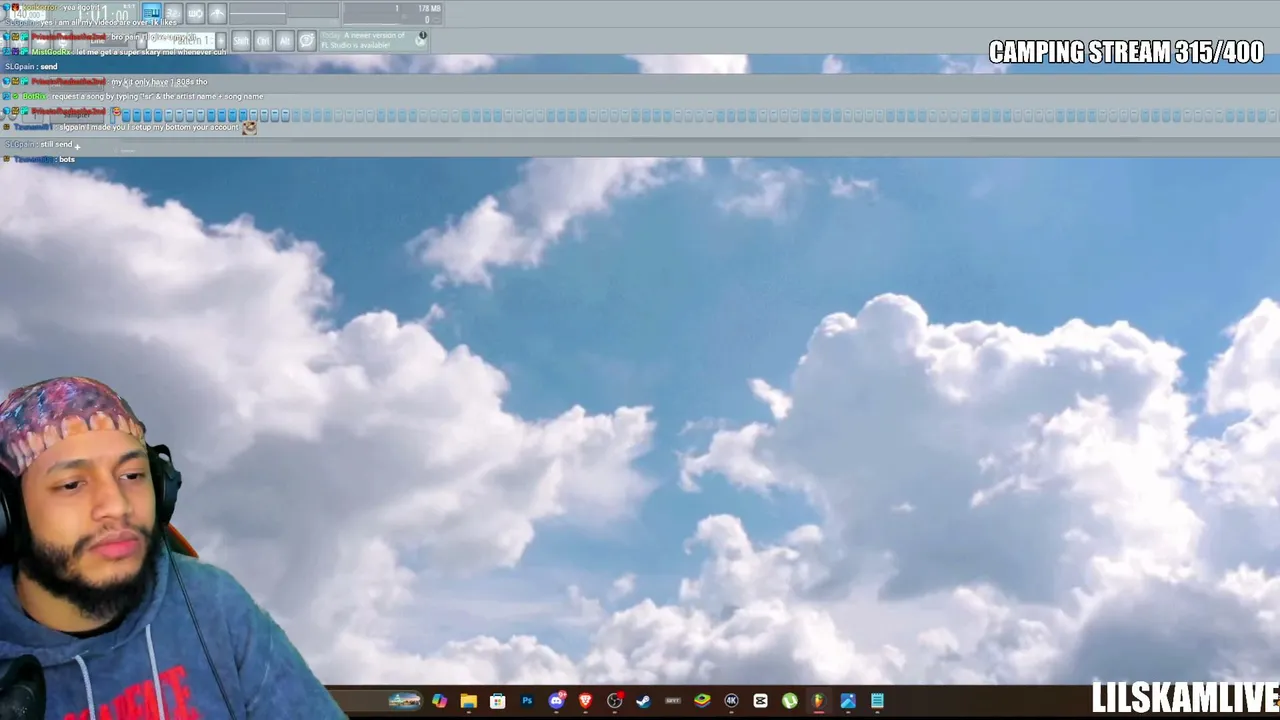Toggle the Alt key button in FL Studio
Screen dimensions: 1280x720
coord(285,41)
